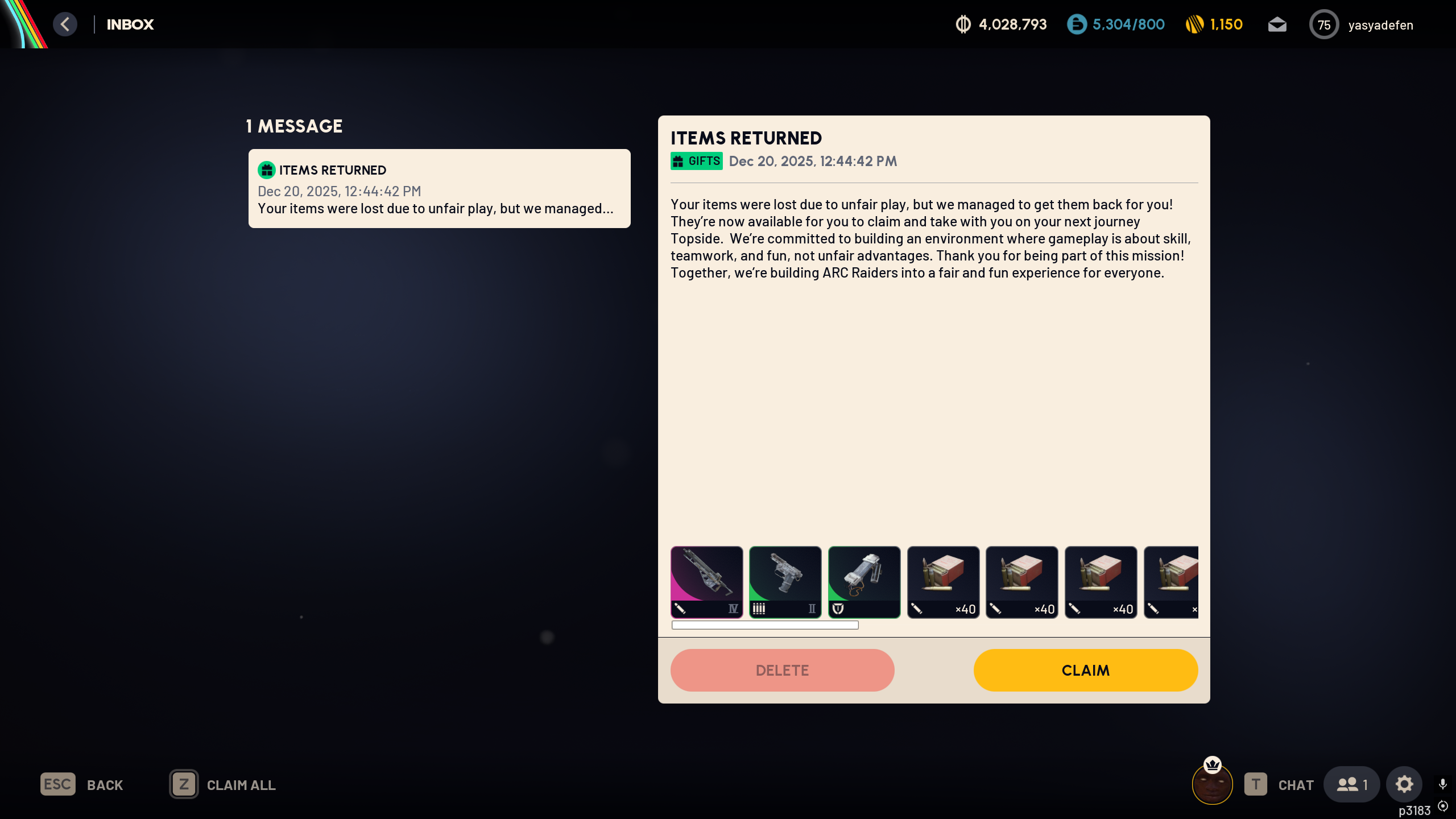The height and width of the screenshot is (819, 1456).
Task: Open the settings gear icon
Action: 1404,784
